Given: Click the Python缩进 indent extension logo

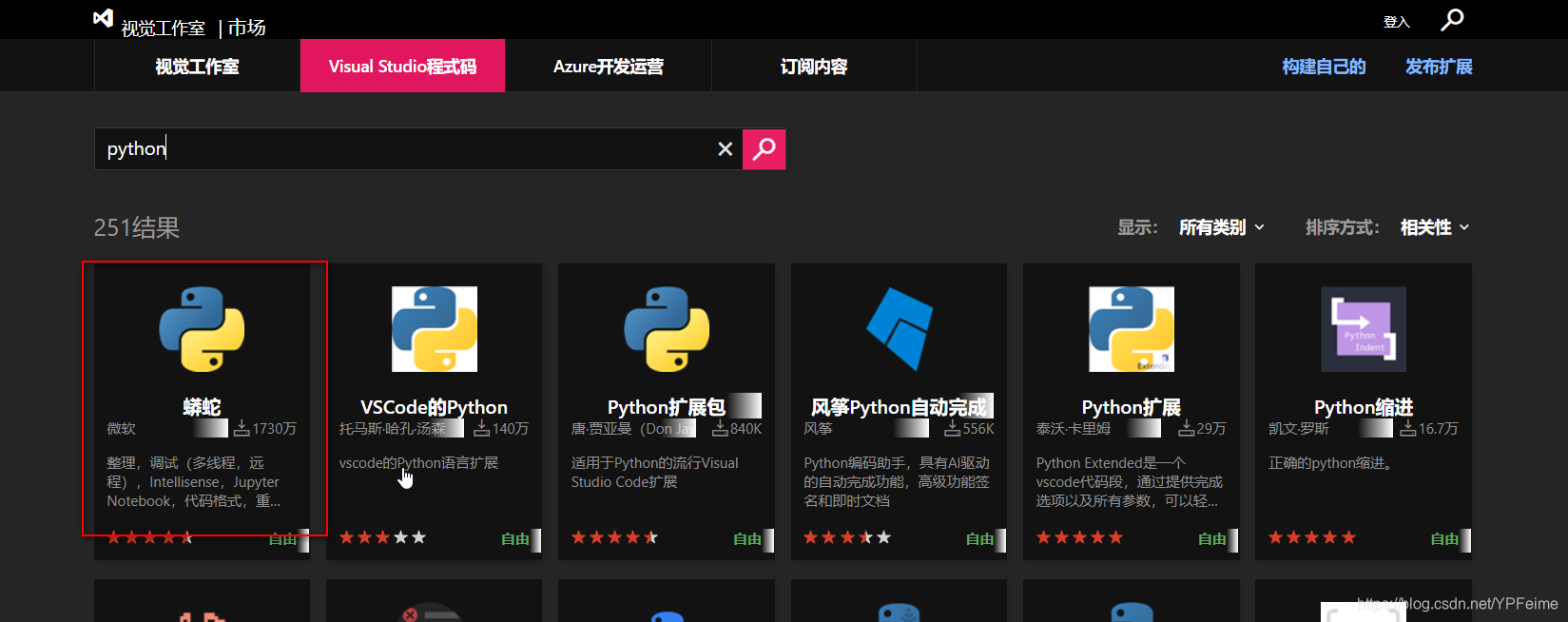Looking at the screenshot, I should point(1364,329).
